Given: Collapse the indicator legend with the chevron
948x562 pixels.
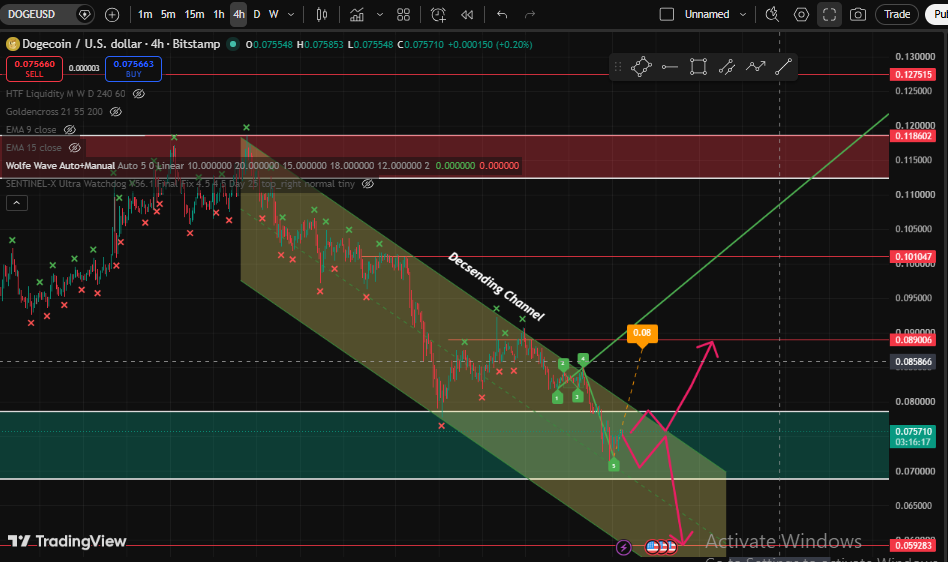Looking at the screenshot, I should coord(17,203).
